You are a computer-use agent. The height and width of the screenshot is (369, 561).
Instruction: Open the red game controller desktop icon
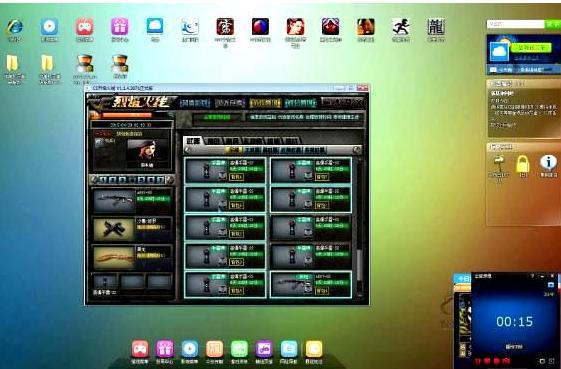pyautogui.click(x=84, y=27)
